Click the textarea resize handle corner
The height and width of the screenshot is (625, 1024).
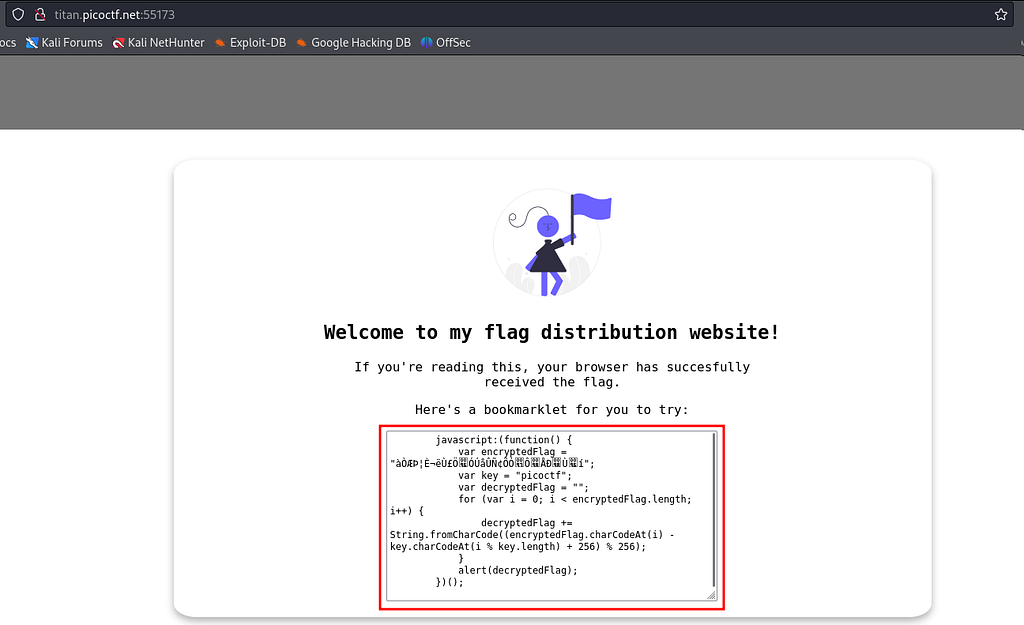pos(712,595)
